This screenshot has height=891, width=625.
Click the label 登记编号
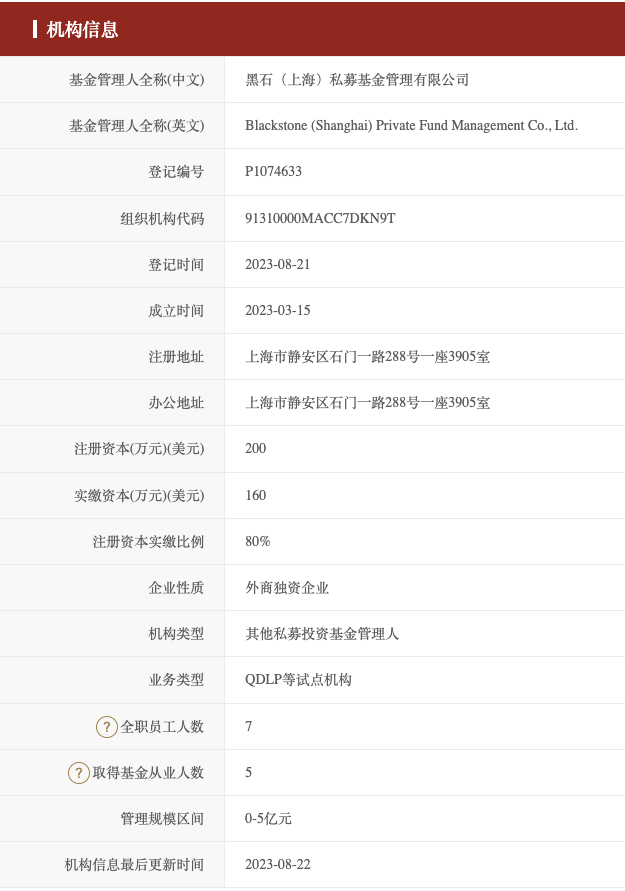click(x=176, y=172)
